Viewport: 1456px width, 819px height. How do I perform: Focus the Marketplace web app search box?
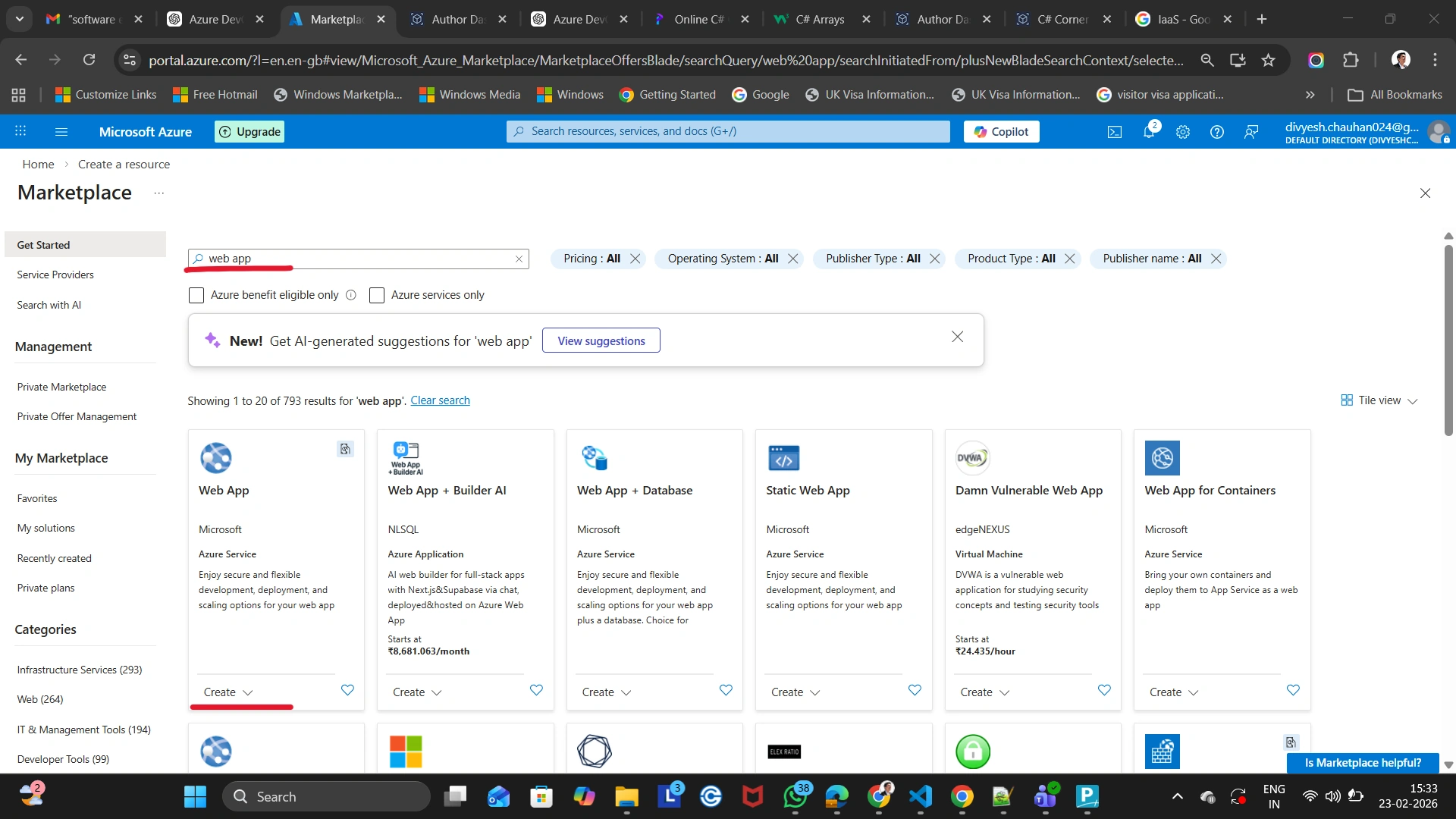pyautogui.click(x=358, y=259)
